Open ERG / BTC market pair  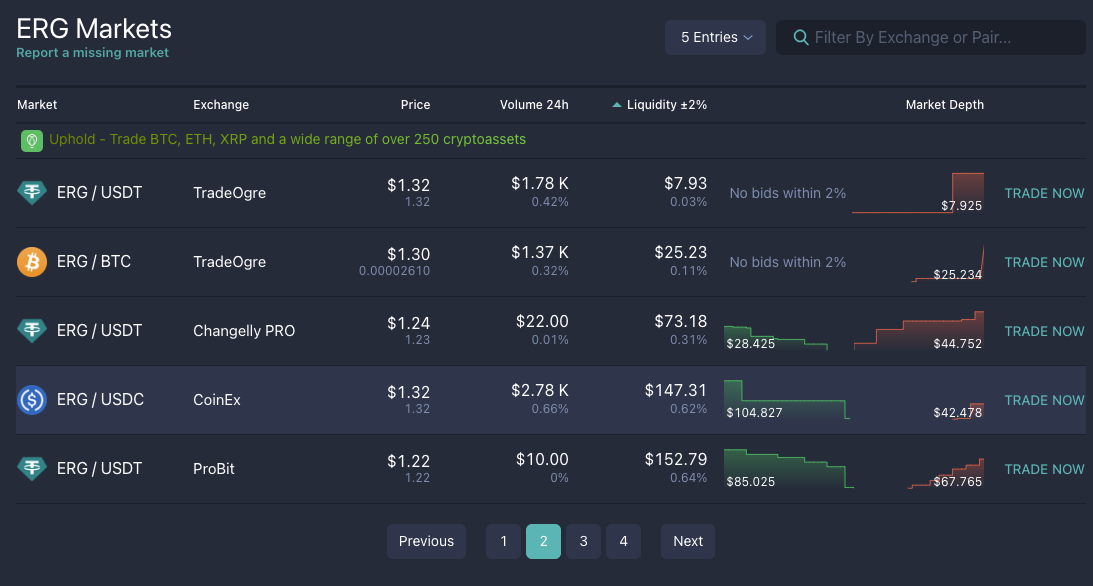(x=93, y=261)
